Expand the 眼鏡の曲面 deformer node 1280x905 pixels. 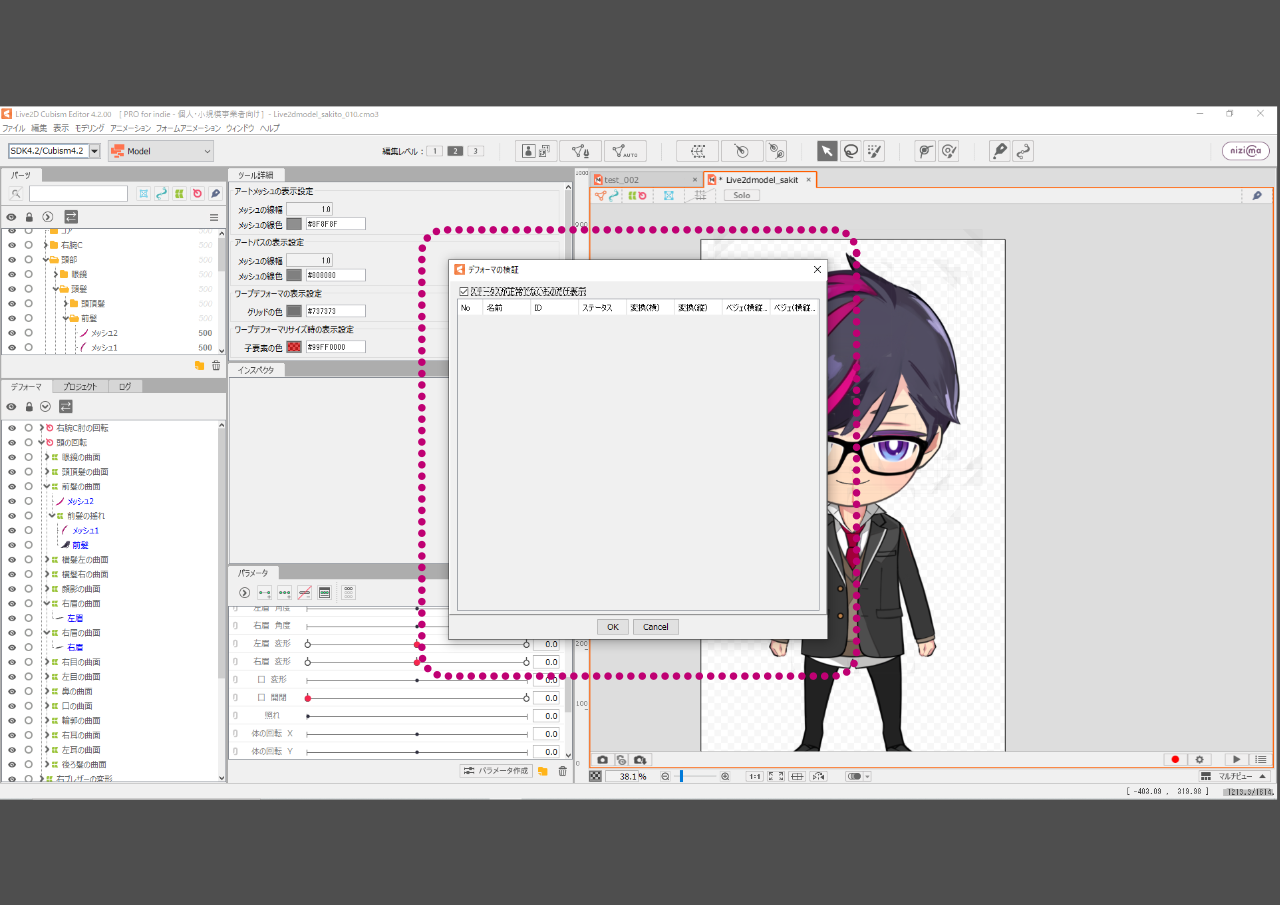click(47, 457)
